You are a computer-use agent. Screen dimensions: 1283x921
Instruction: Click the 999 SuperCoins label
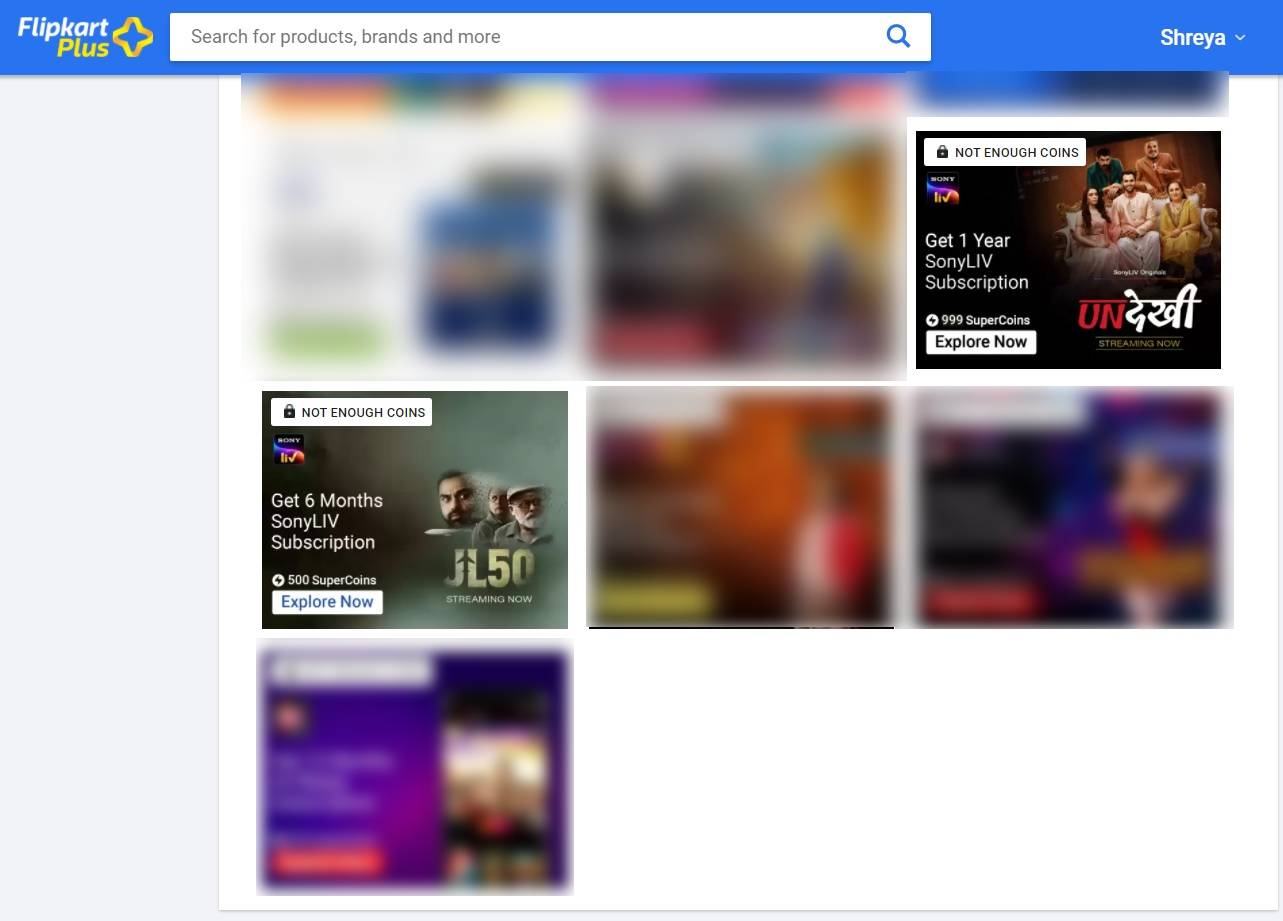click(x=977, y=320)
